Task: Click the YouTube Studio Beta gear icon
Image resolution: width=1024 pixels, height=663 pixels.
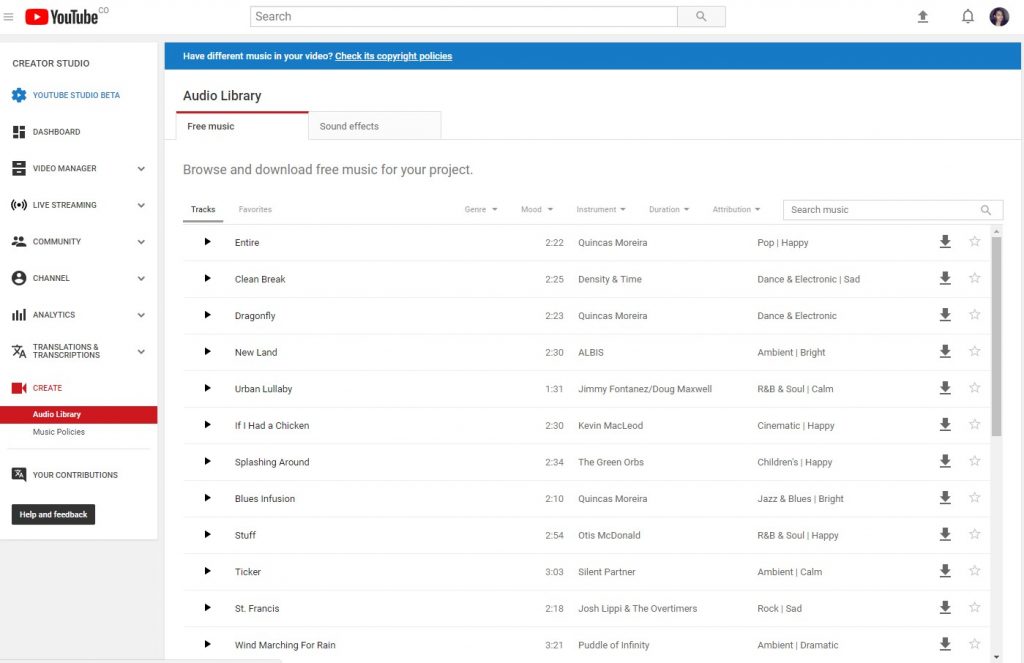Action: pyautogui.click(x=19, y=95)
